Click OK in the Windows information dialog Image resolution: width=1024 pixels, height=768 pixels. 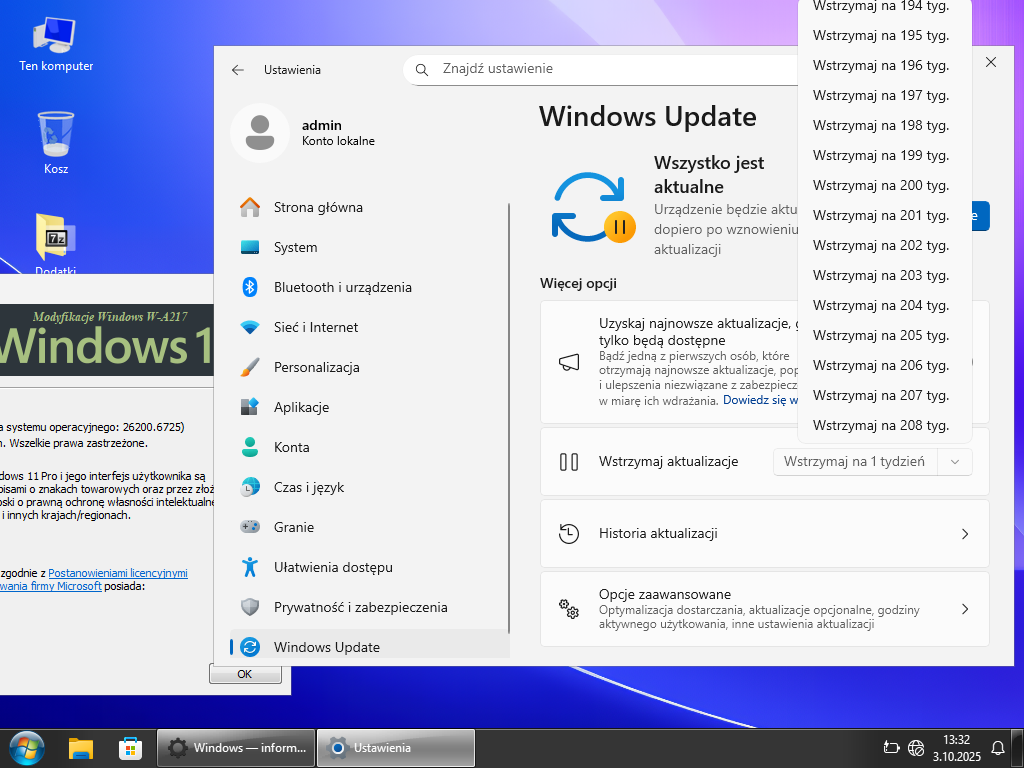click(x=244, y=674)
